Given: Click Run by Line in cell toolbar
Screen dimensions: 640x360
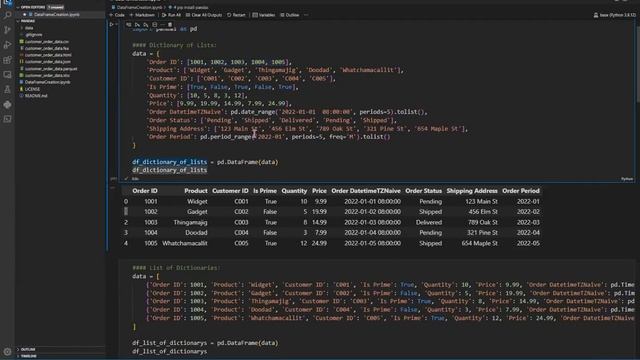Looking at the screenshot, I should [129, 24].
